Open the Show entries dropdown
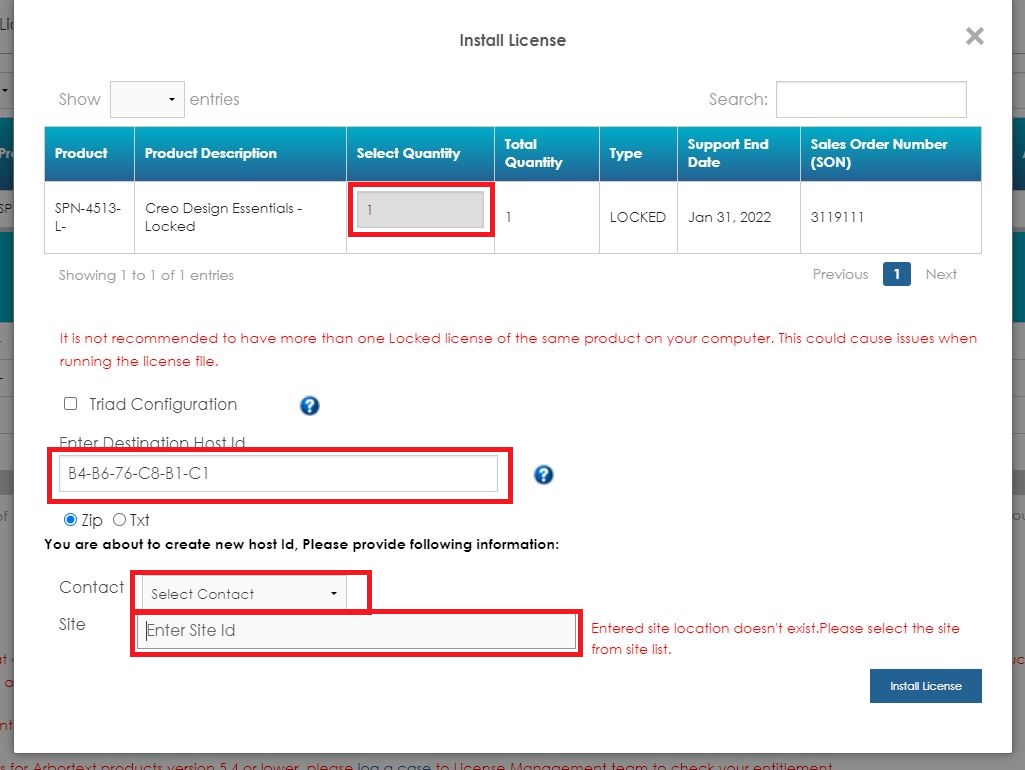The width and height of the screenshot is (1025, 770). coord(147,99)
